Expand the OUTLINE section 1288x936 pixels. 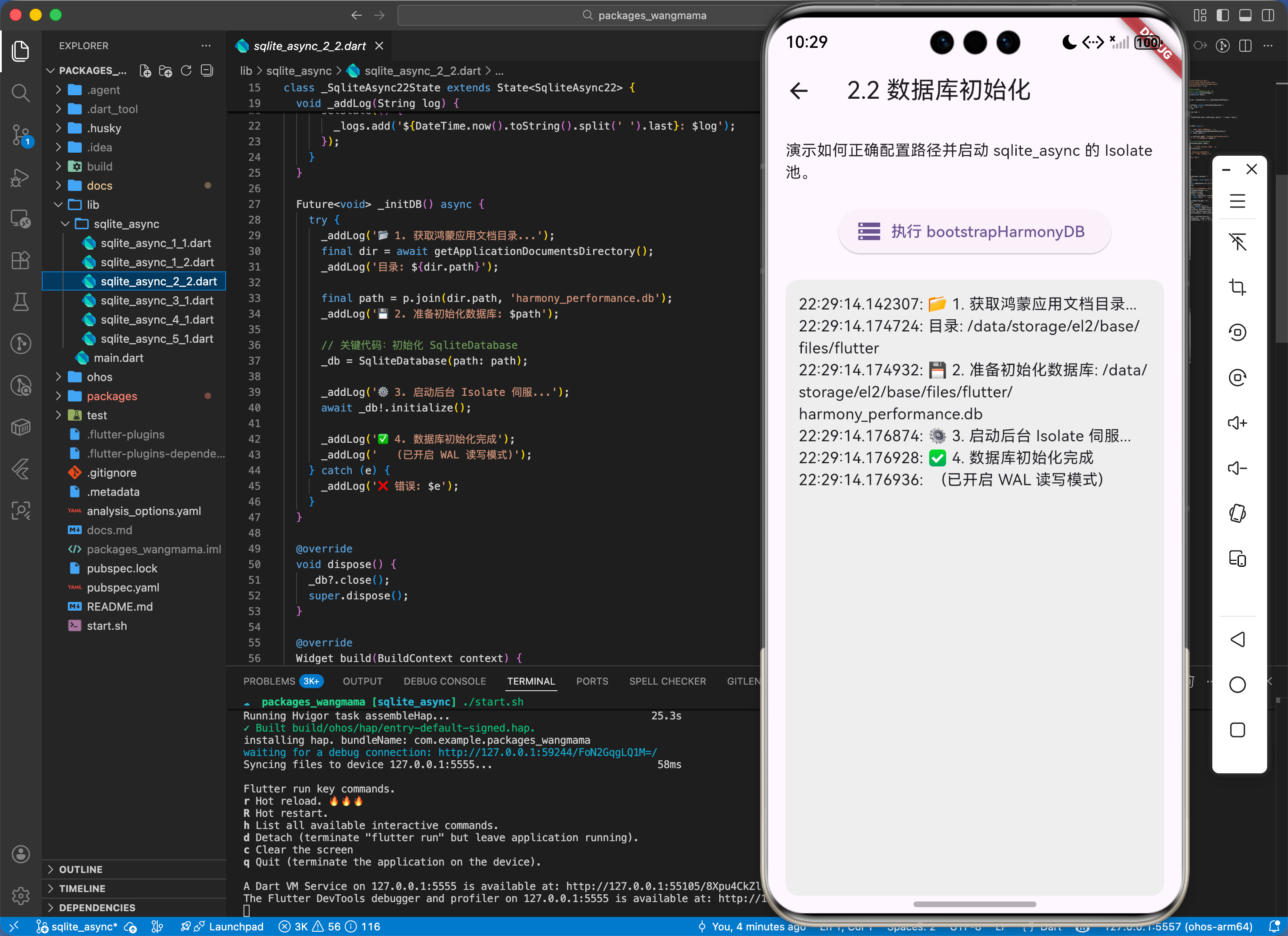pos(80,869)
